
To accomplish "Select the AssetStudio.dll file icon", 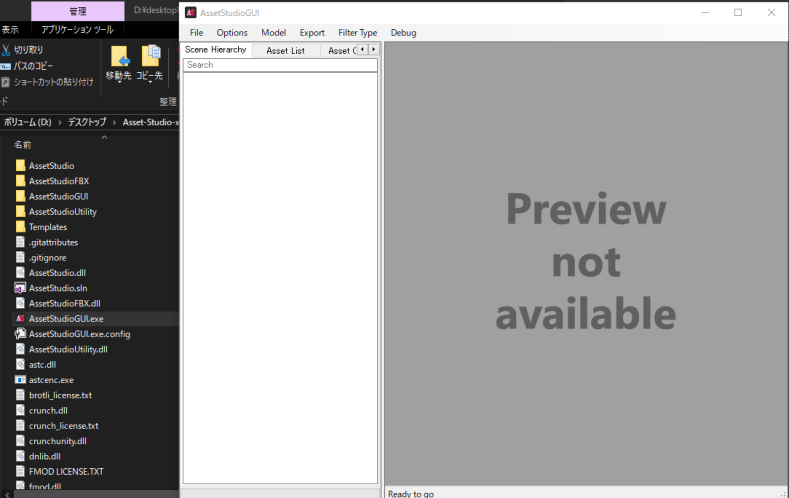I will pos(20,273).
